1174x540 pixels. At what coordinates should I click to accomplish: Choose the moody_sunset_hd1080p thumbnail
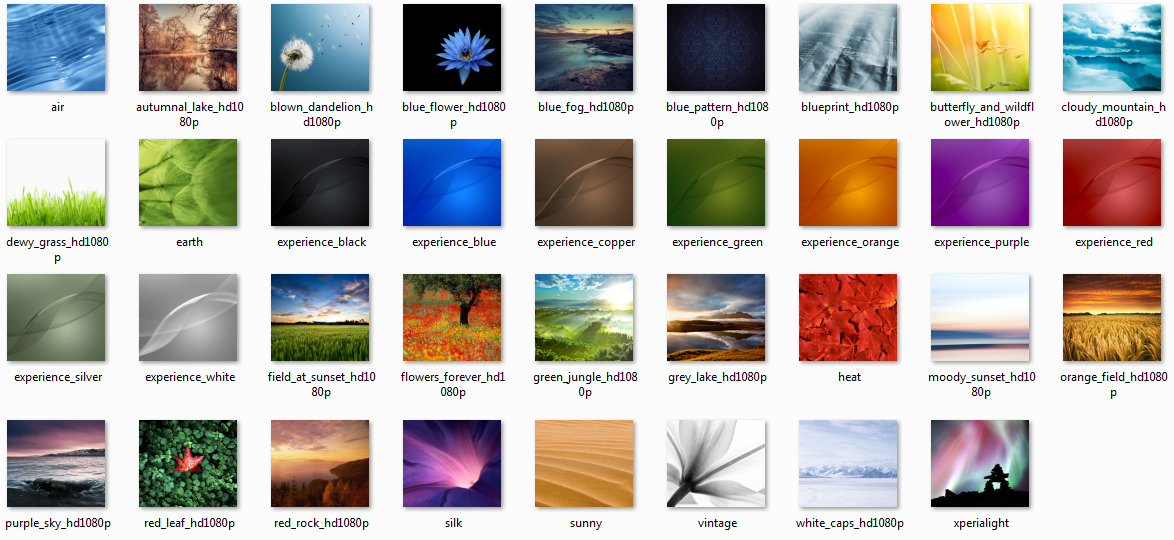981,318
